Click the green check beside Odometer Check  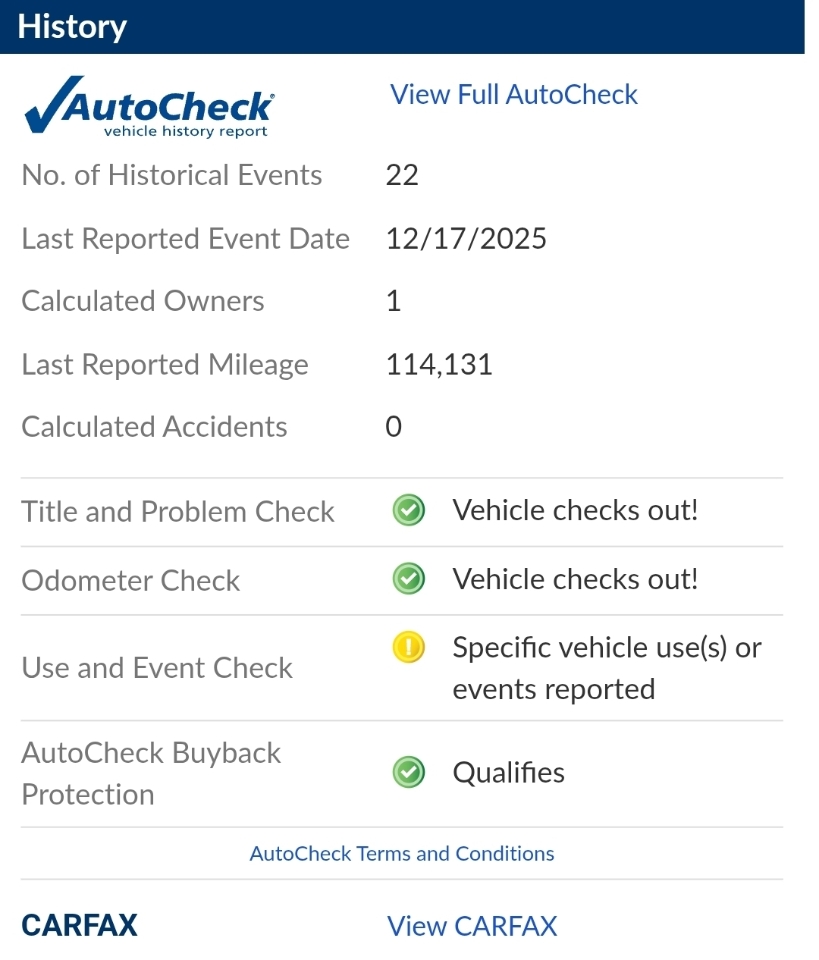coord(408,579)
